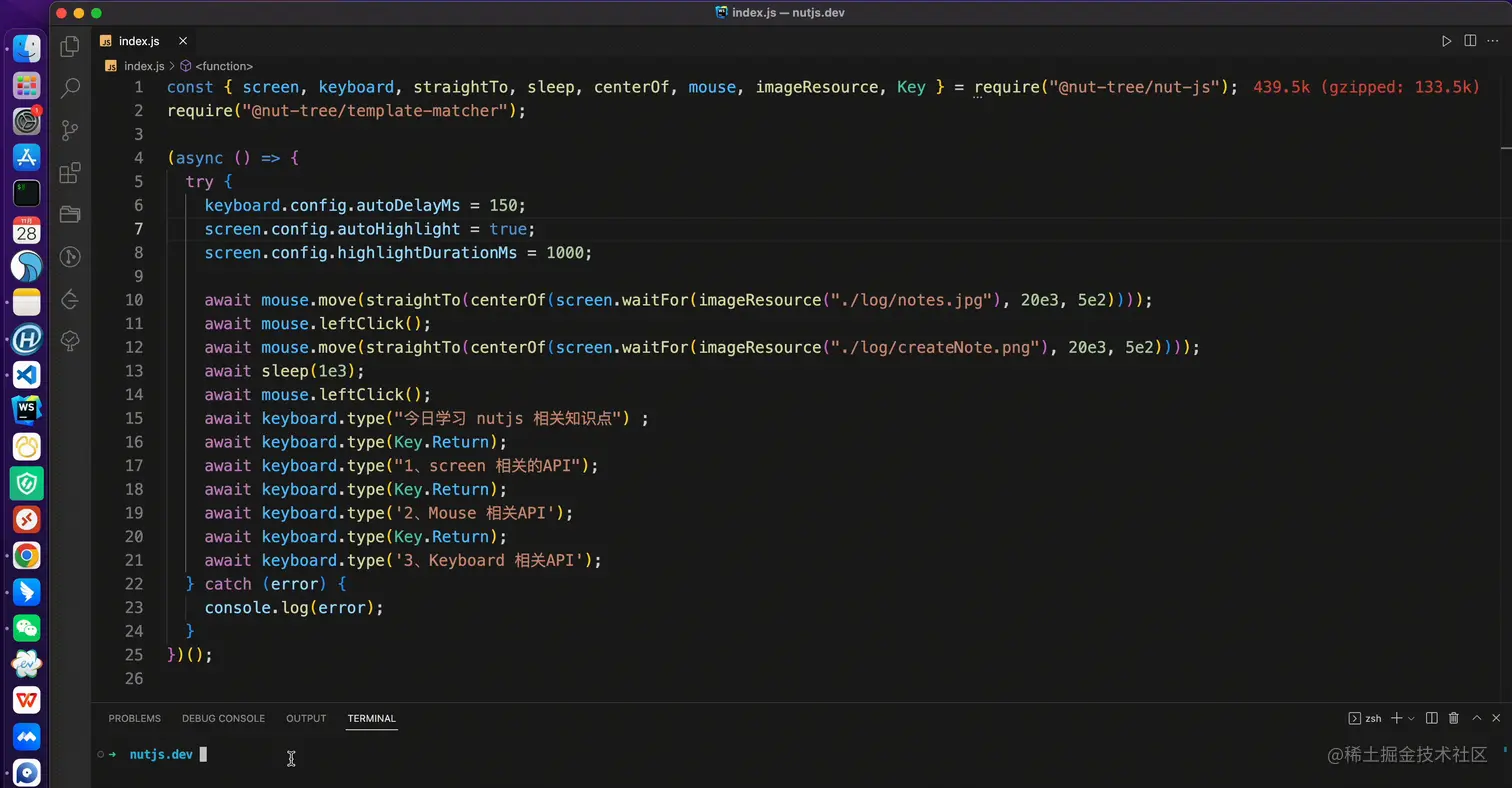Screen dimensions: 1512x788
Task: Split the editor to the right
Action: pos(1470,41)
